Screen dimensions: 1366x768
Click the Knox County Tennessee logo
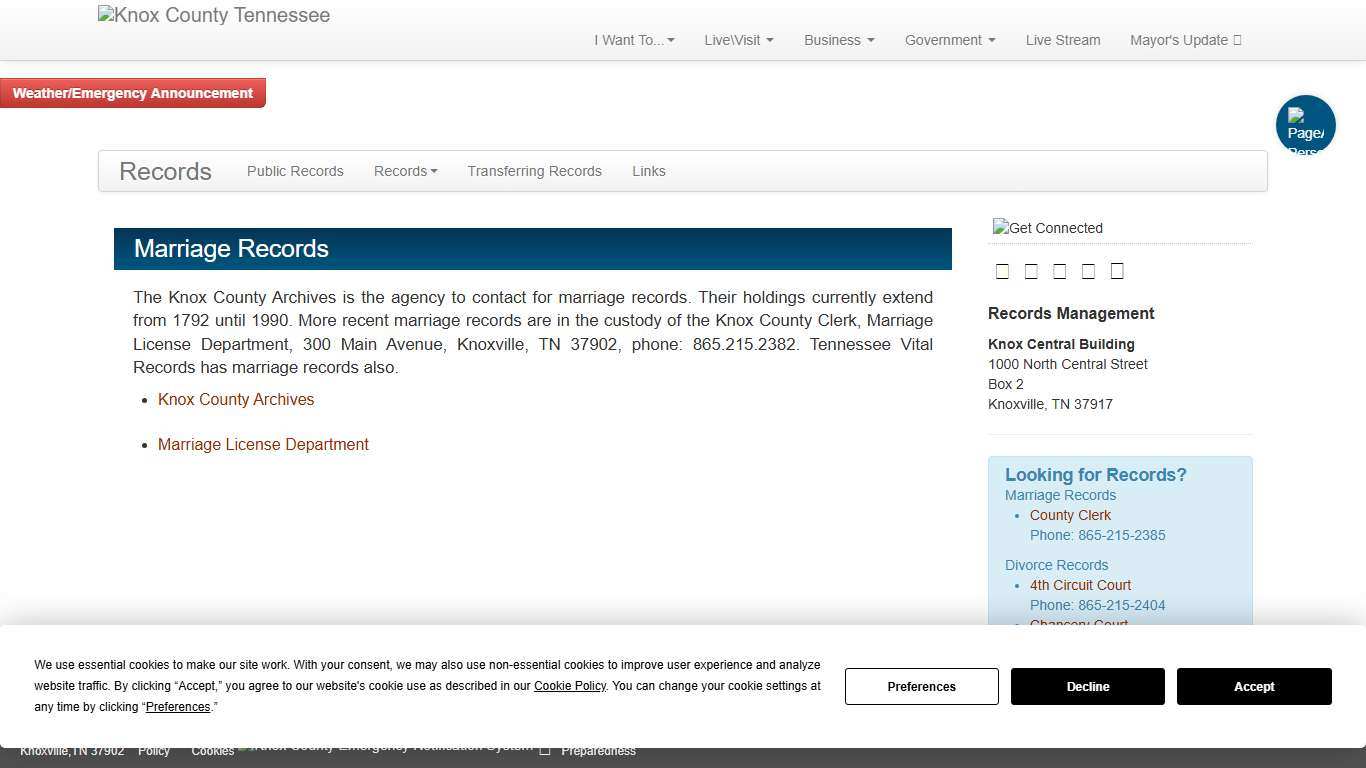pyautogui.click(x=213, y=15)
